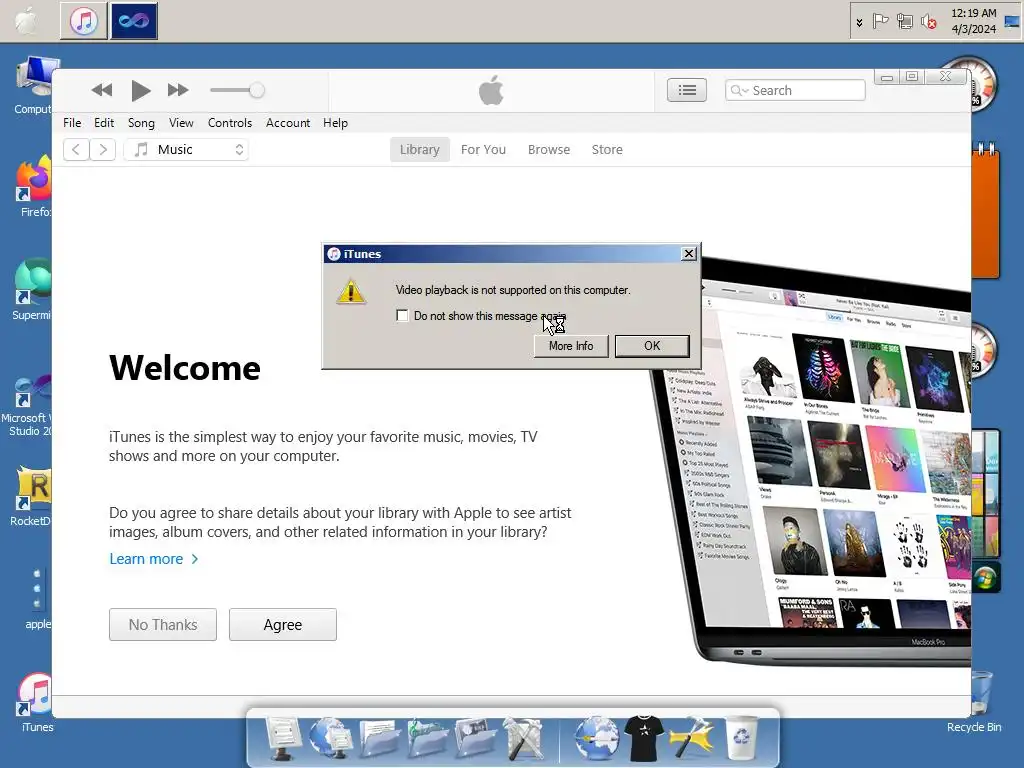Click the iTunes Search field
The width and height of the screenshot is (1024, 768).
(795, 90)
